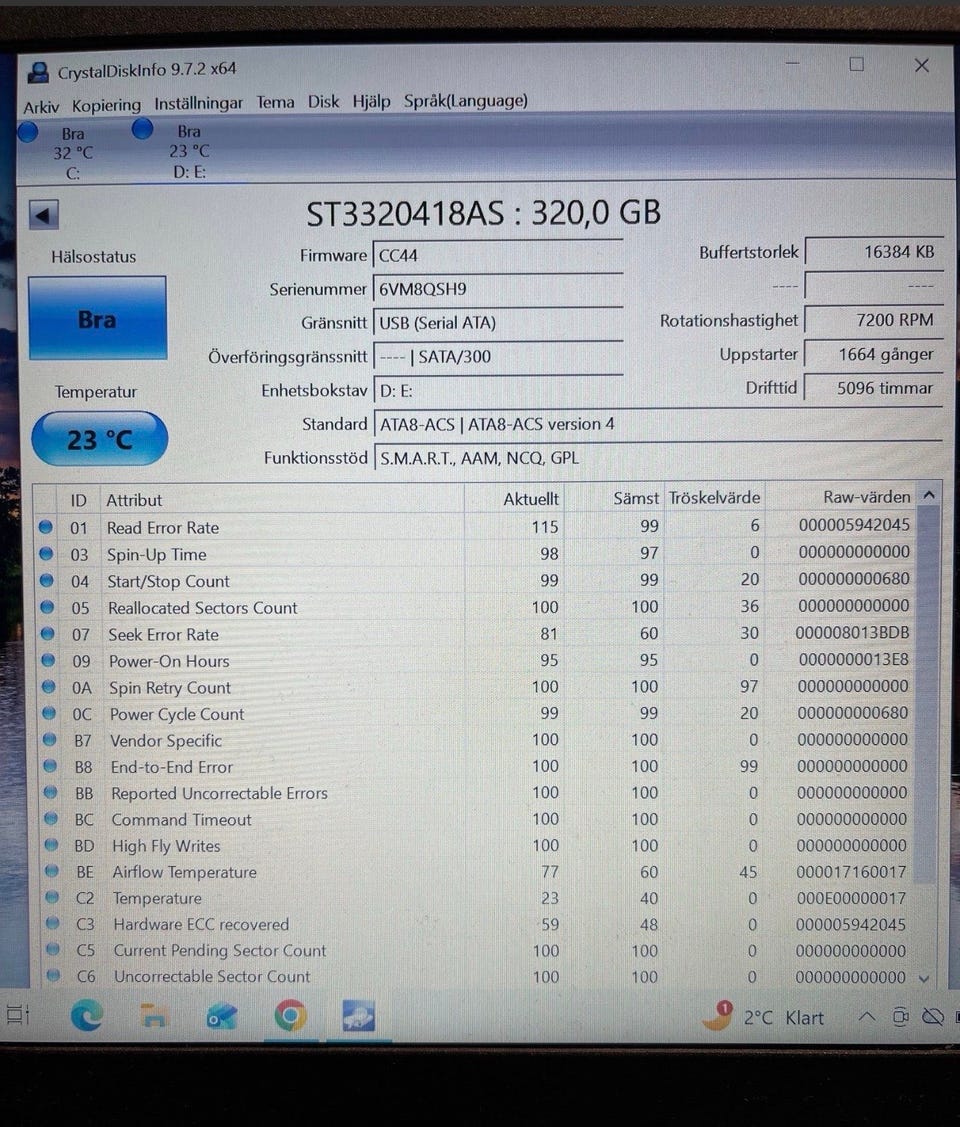Click the Firmware field CC44
Viewport: 960px width, 1127px height.
[497, 255]
